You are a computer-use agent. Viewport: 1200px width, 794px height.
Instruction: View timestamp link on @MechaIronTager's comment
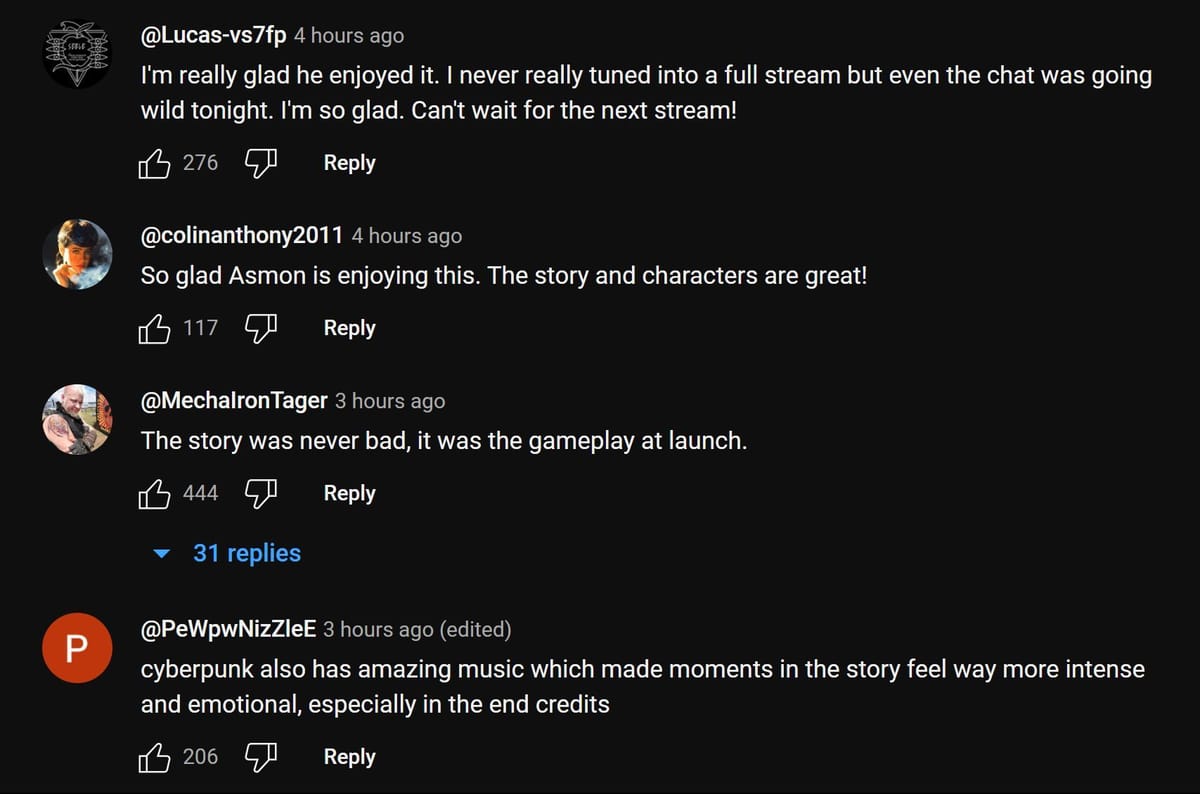(x=389, y=400)
